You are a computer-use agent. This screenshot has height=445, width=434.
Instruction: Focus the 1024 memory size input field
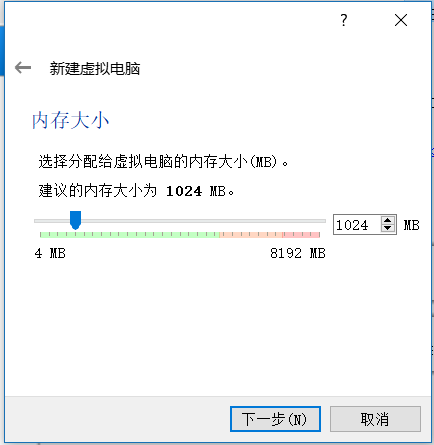point(357,225)
